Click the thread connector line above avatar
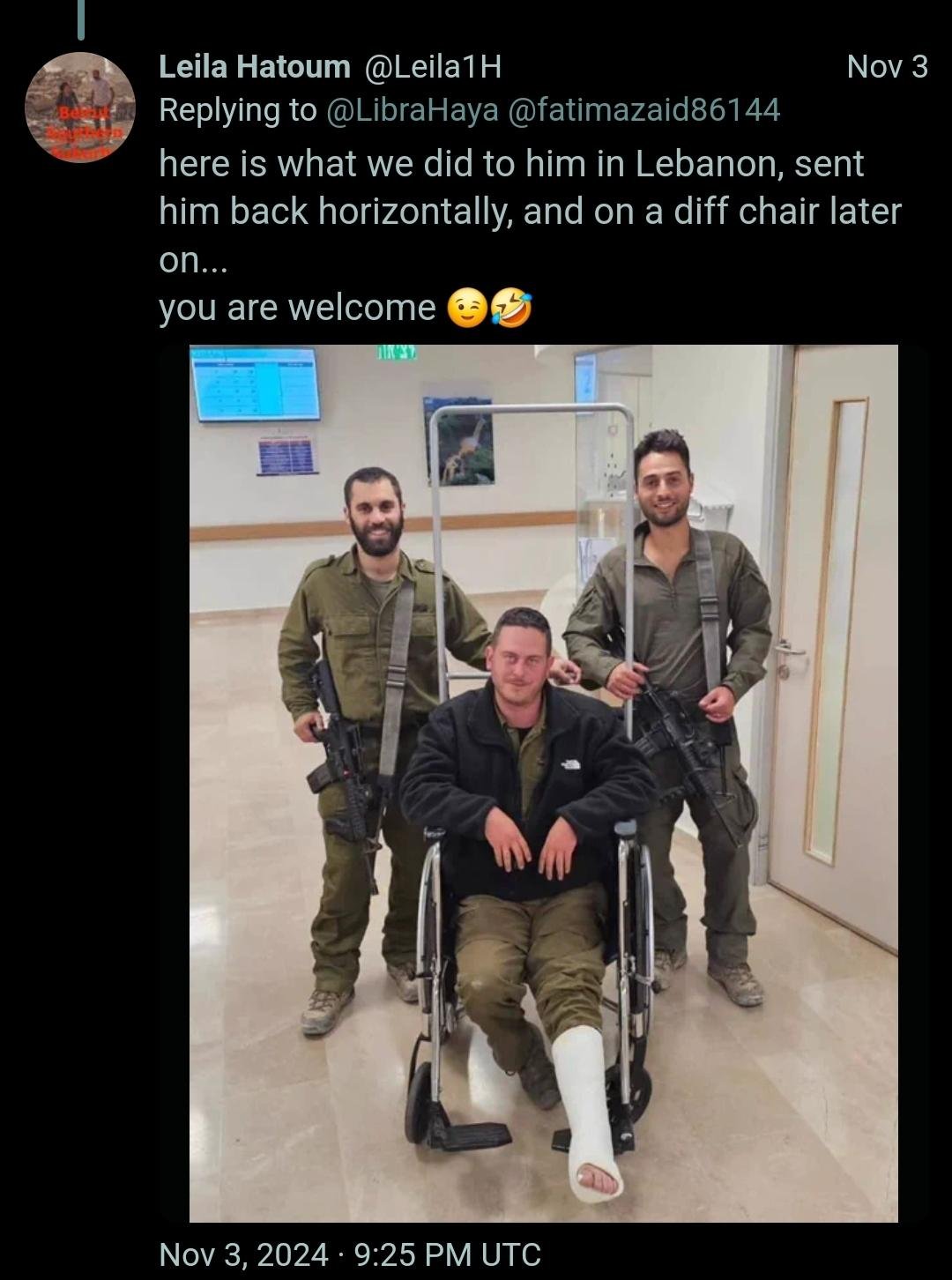Screen dimensions: 952x1280 [x=80, y=19]
